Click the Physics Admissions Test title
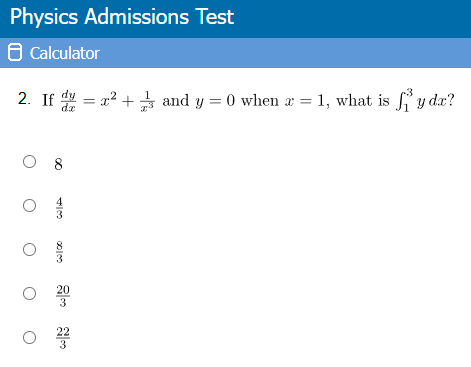 (x=122, y=17)
